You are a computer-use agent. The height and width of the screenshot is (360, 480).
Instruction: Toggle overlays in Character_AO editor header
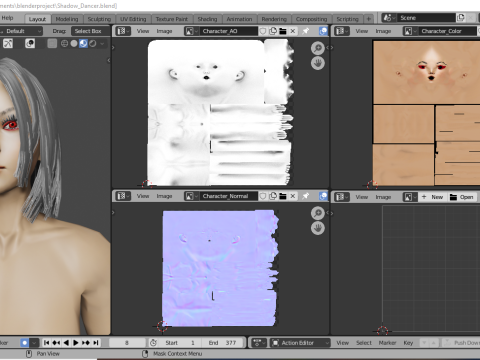(323, 31)
